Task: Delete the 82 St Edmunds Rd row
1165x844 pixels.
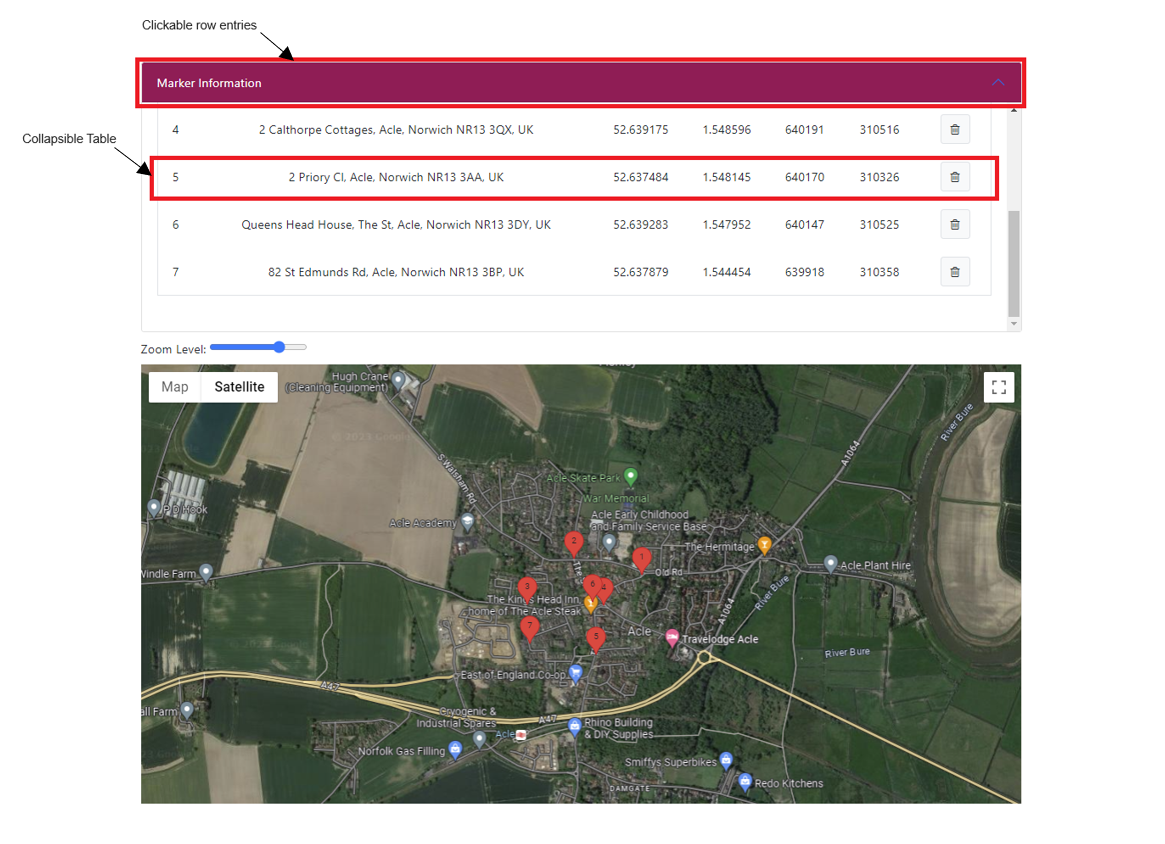Action: [954, 272]
